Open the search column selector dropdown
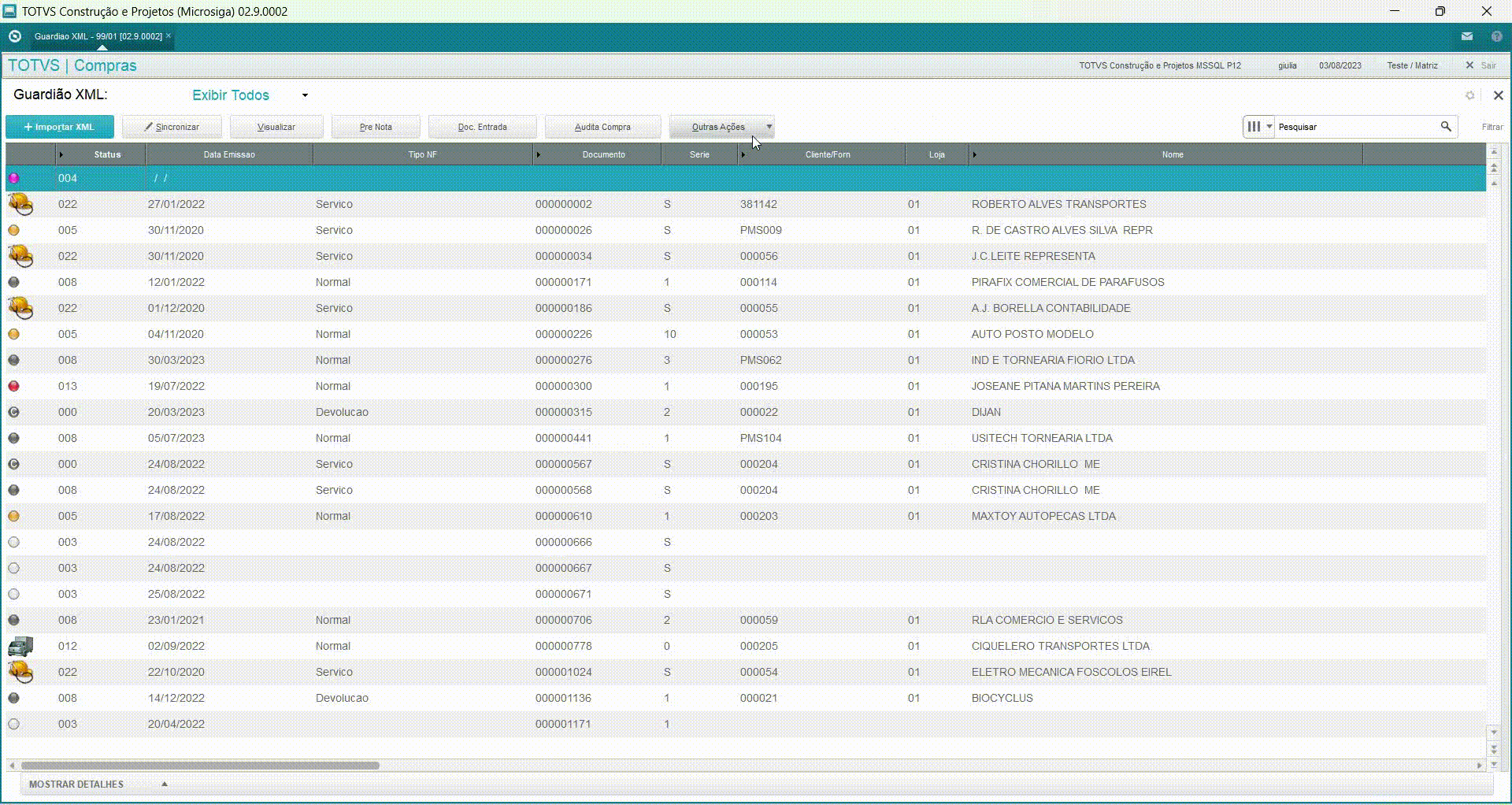This screenshot has height=805, width=1512. point(1259,126)
